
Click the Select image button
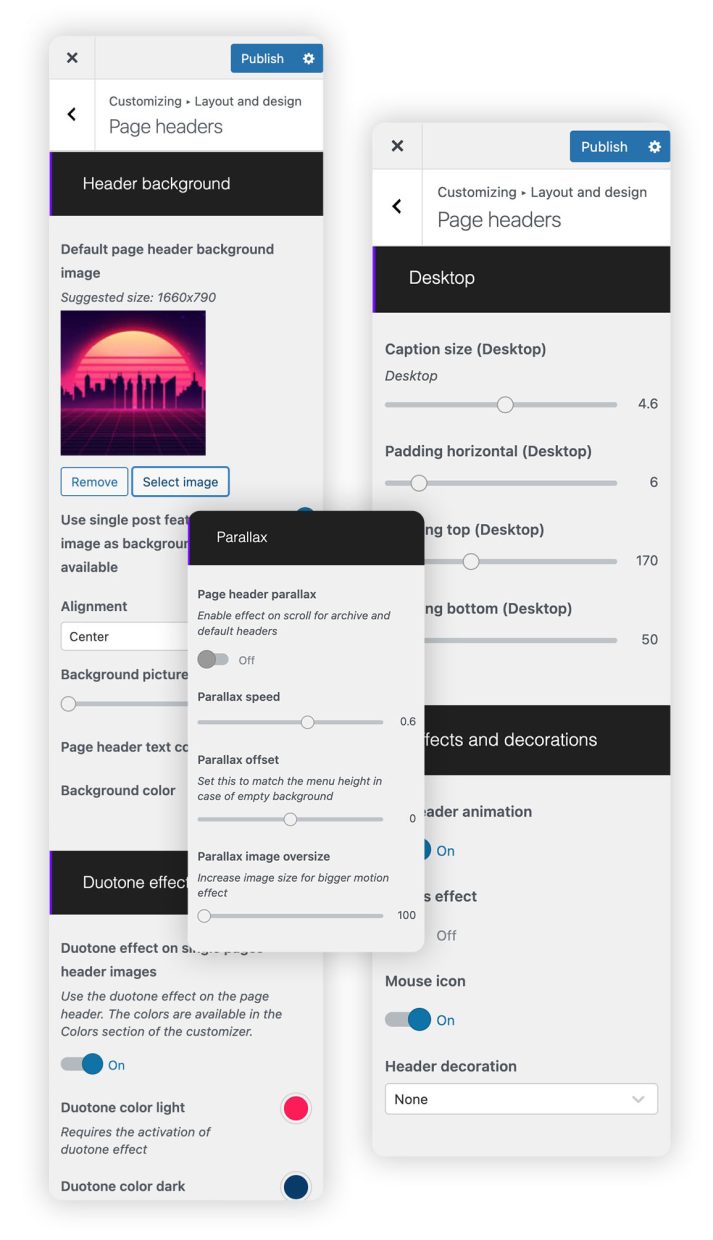[x=180, y=482]
